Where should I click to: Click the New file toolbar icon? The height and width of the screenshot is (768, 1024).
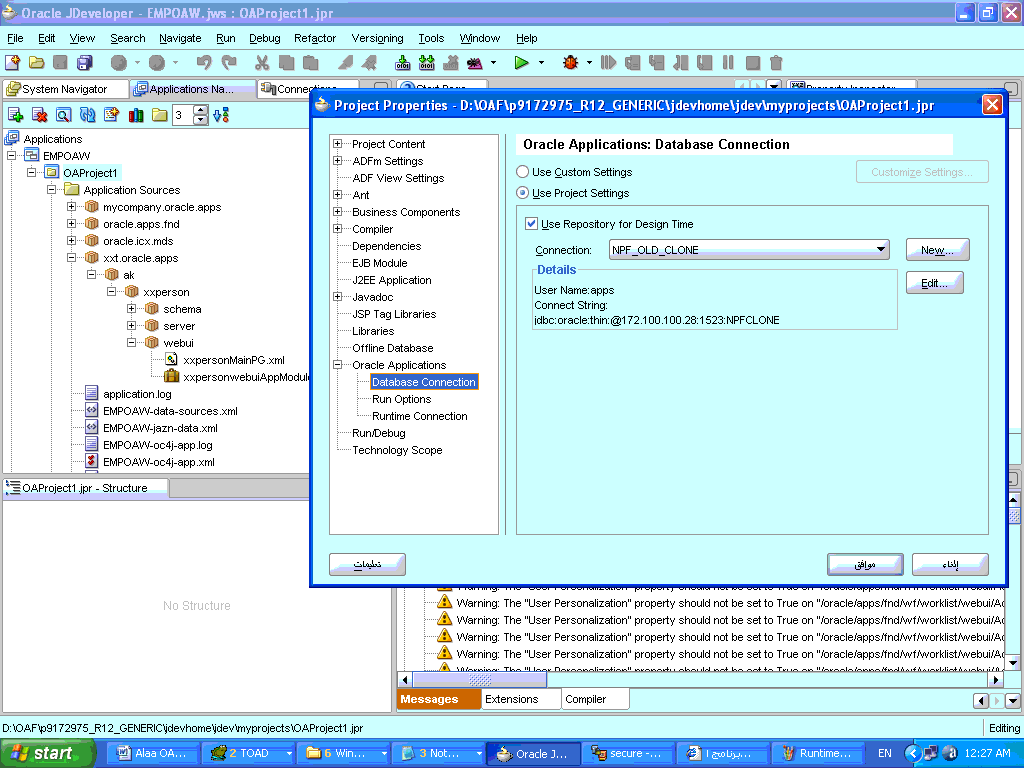click(x=12, y=63)
